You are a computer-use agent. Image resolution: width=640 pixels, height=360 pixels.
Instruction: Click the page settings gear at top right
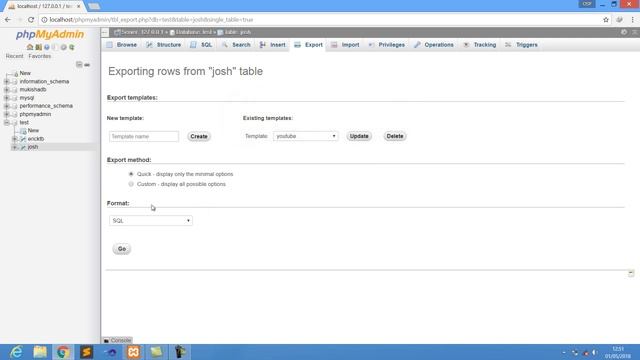(x=624, y=32)
